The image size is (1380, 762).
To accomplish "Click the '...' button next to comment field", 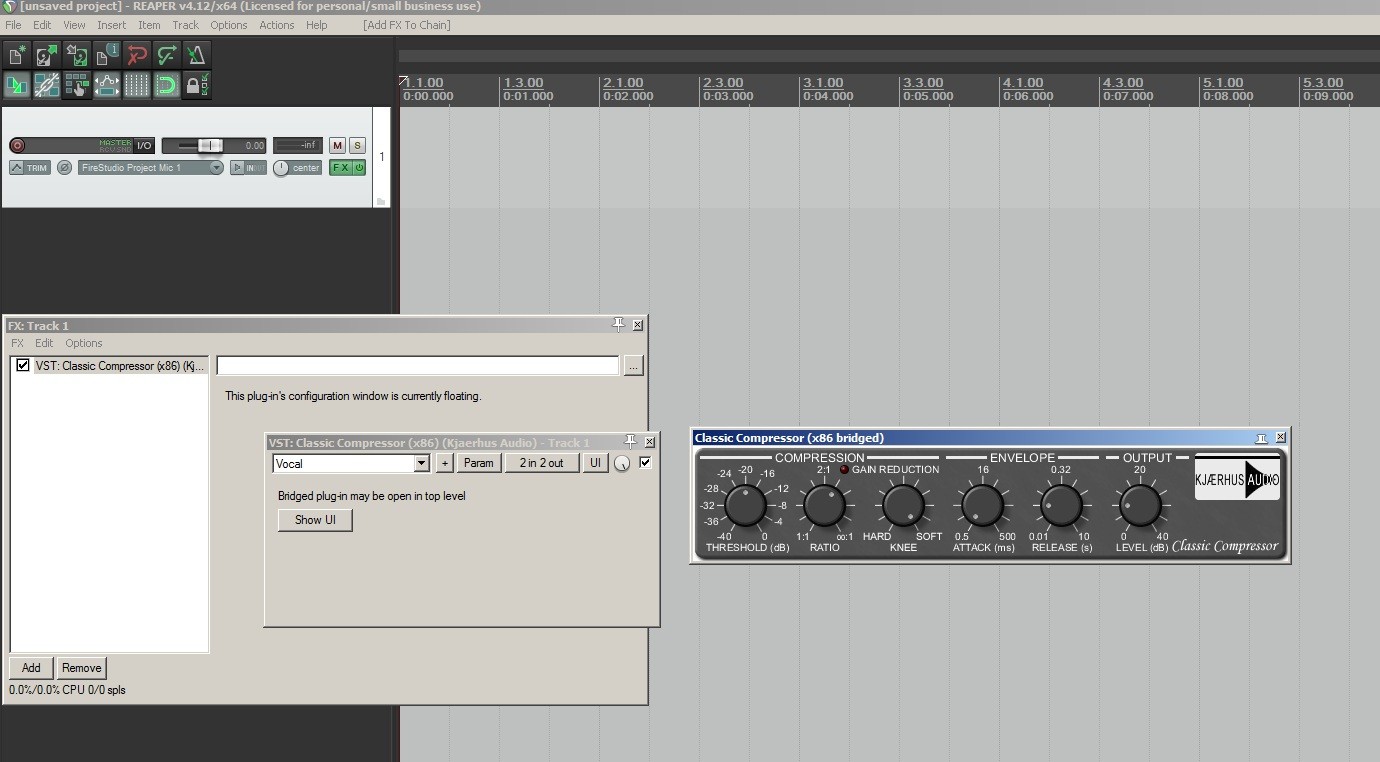I will coord(633,366).
